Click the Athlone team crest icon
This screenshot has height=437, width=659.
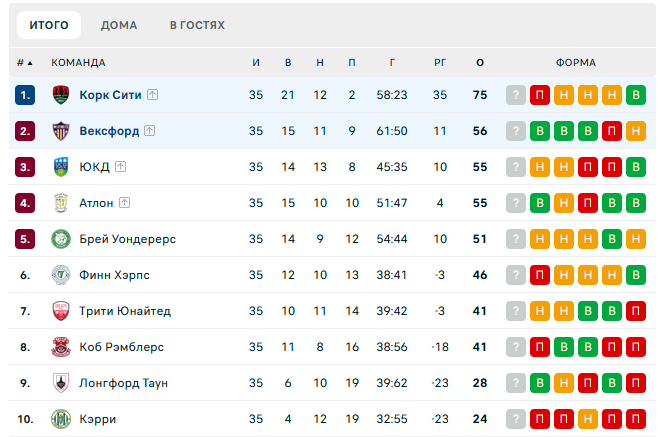coord(60,203)
